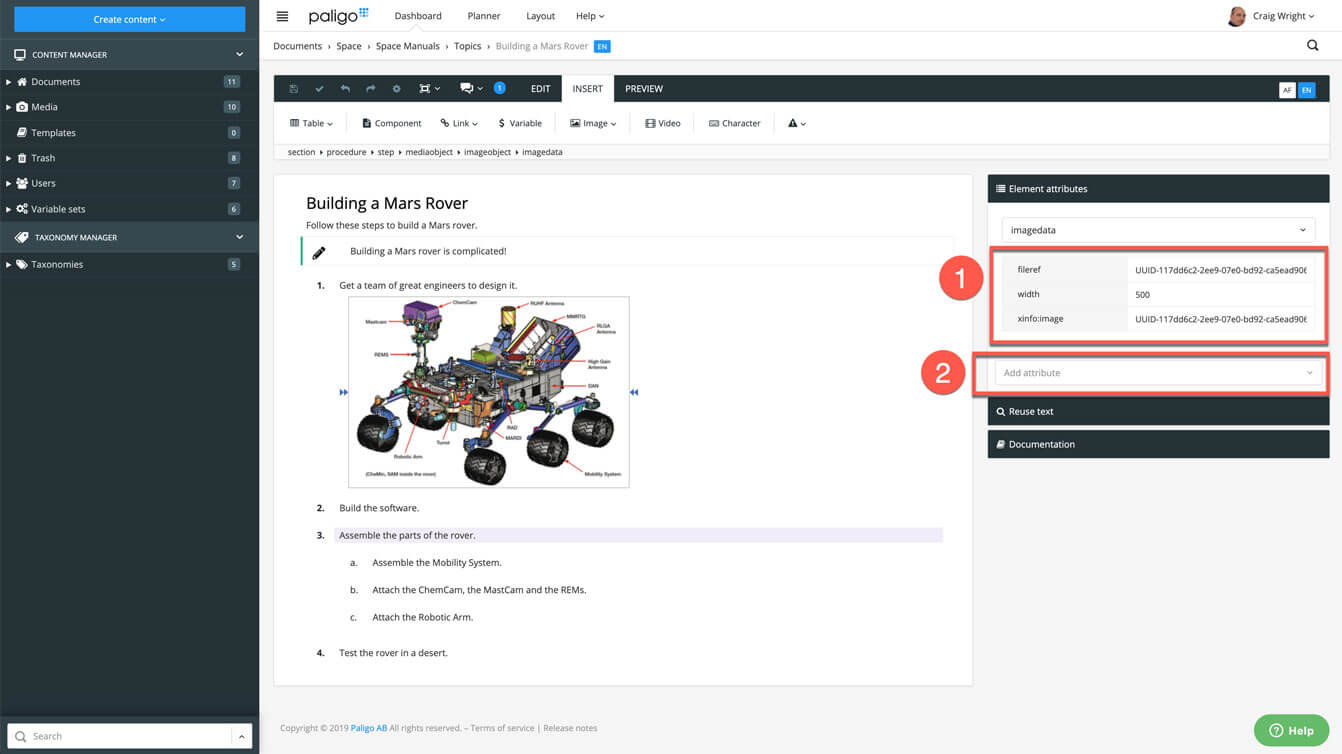Screen dimensions: 1342x754
Task: Switch language to EN
Action: tap(1306, 90)
